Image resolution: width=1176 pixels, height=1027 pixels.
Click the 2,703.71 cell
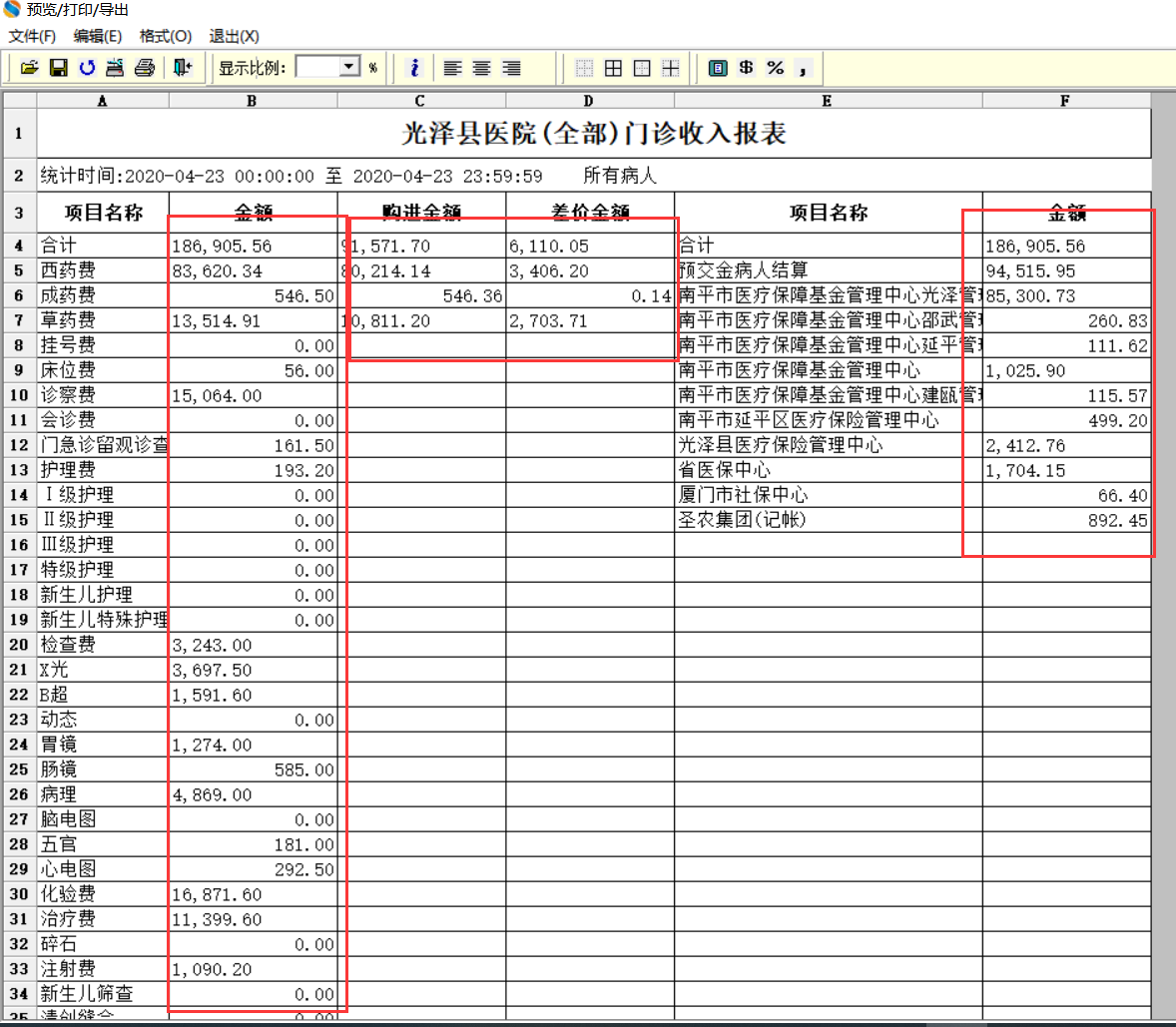click(590, 320)
